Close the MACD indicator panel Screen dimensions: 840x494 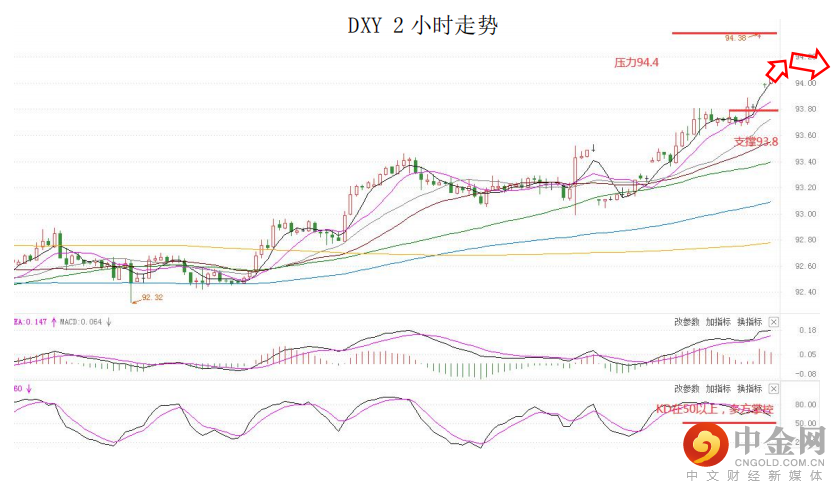[x=774, y=322]
